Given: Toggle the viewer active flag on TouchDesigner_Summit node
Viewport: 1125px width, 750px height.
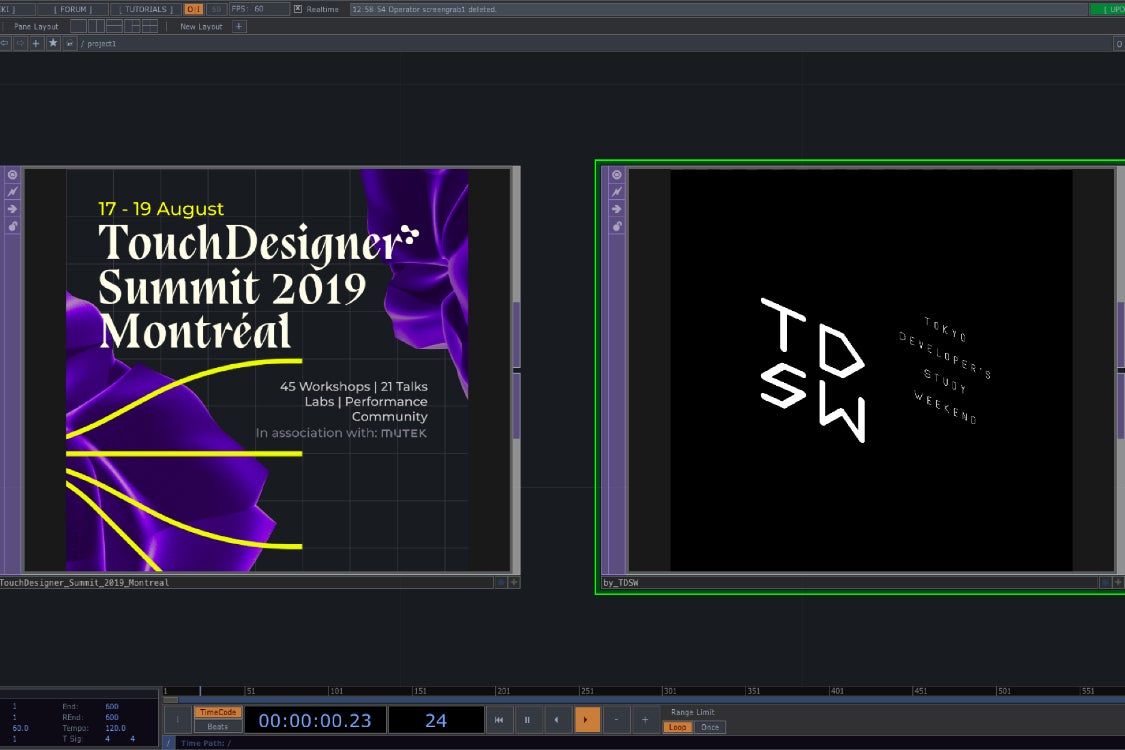Looking at the screenshot, I should click(x=13, y=175).
